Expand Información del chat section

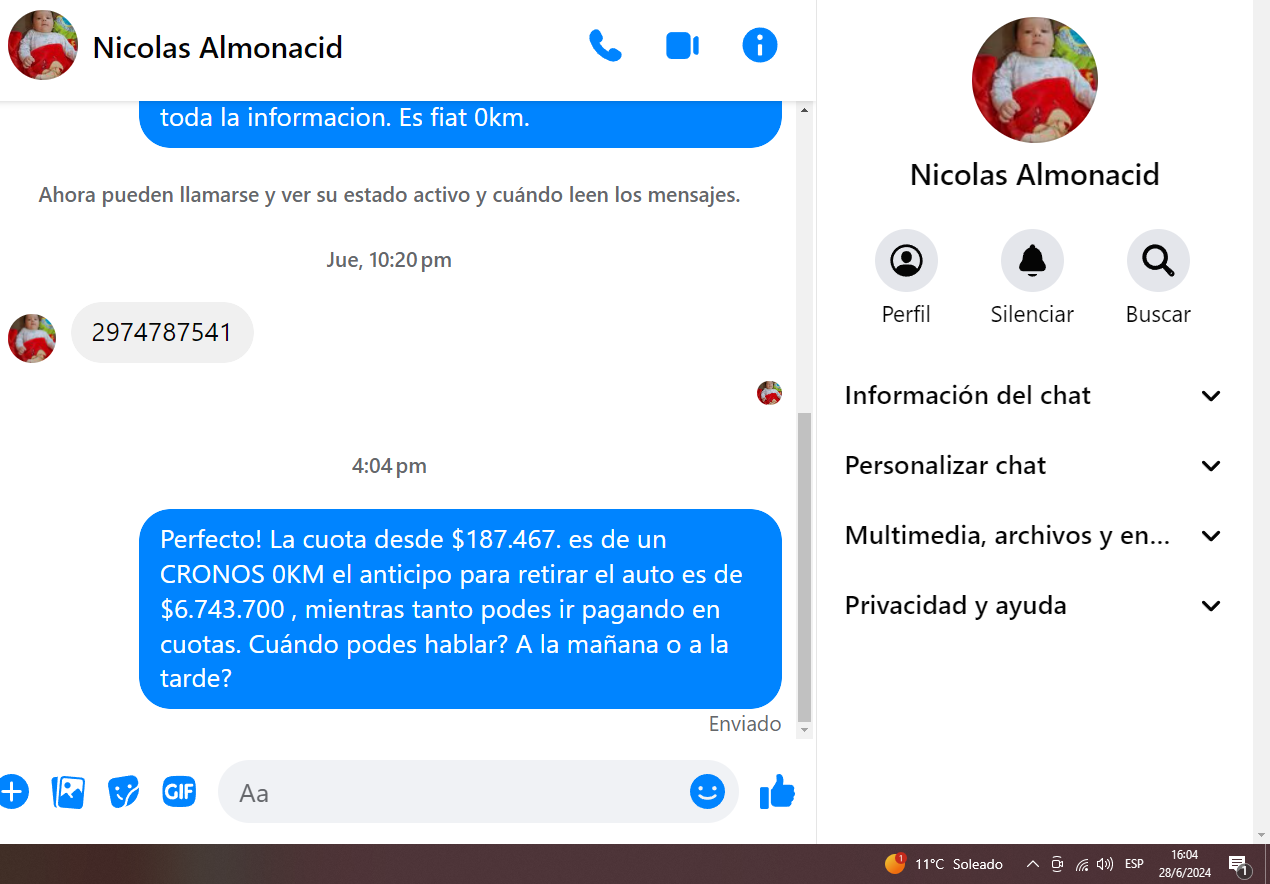1033,396
